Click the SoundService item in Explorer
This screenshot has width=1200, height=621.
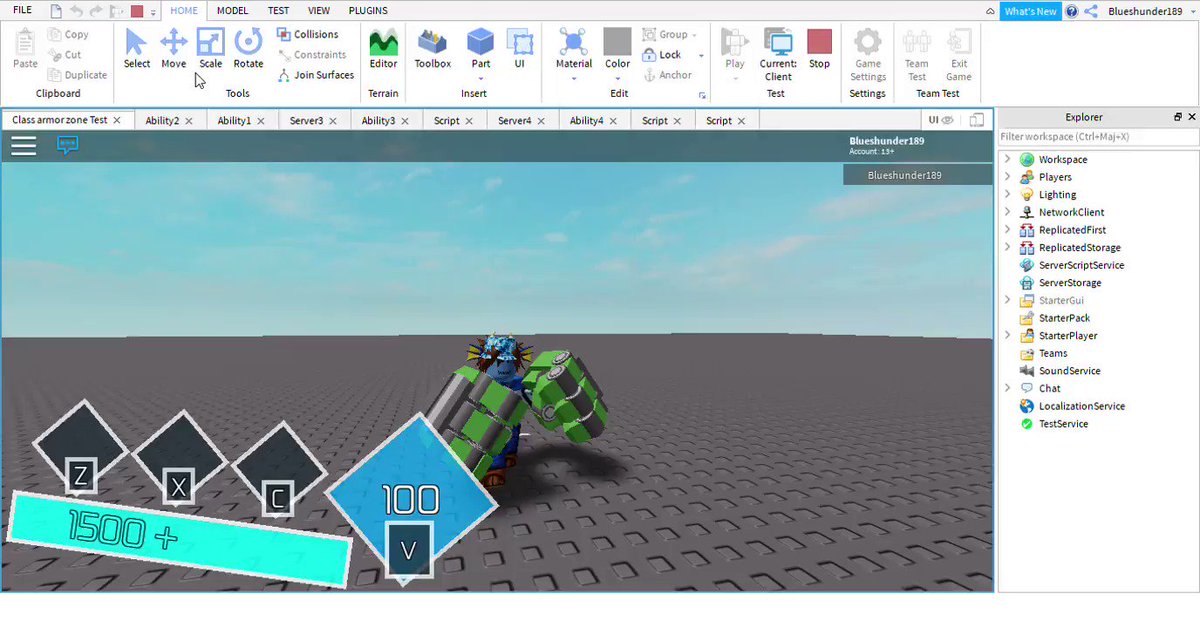tap(1069, 371)
